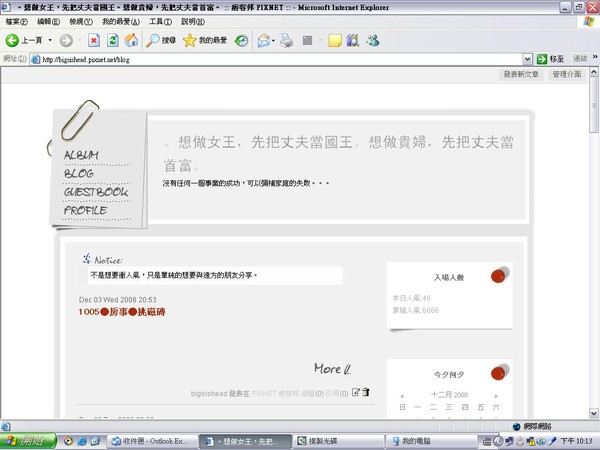600x450 pixels.
Task: Open the 工具 (Tools) menu
Action: 159,21
